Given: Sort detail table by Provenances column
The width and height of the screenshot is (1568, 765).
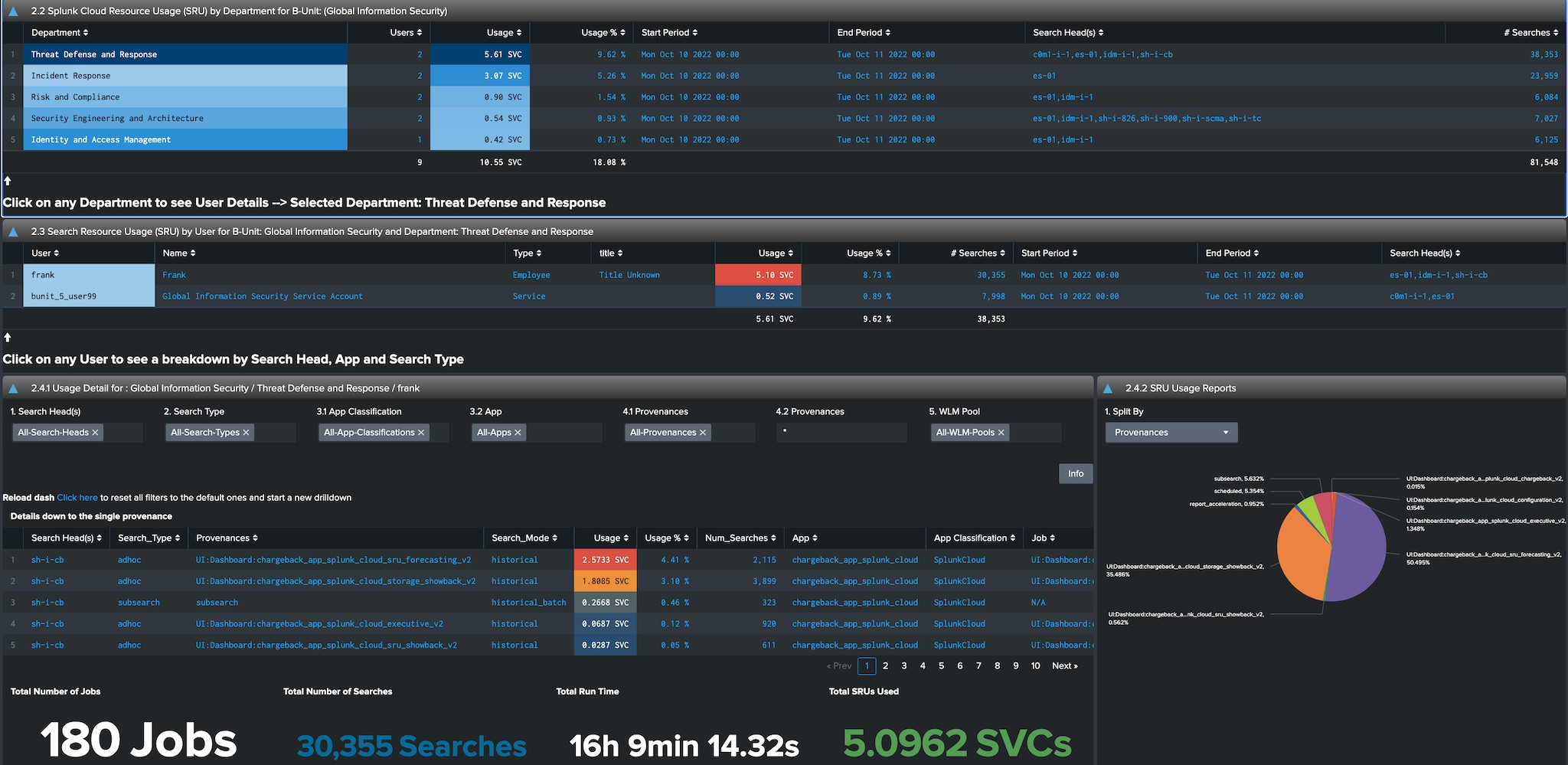Looking at the screenshot, I should coord(227,538).
